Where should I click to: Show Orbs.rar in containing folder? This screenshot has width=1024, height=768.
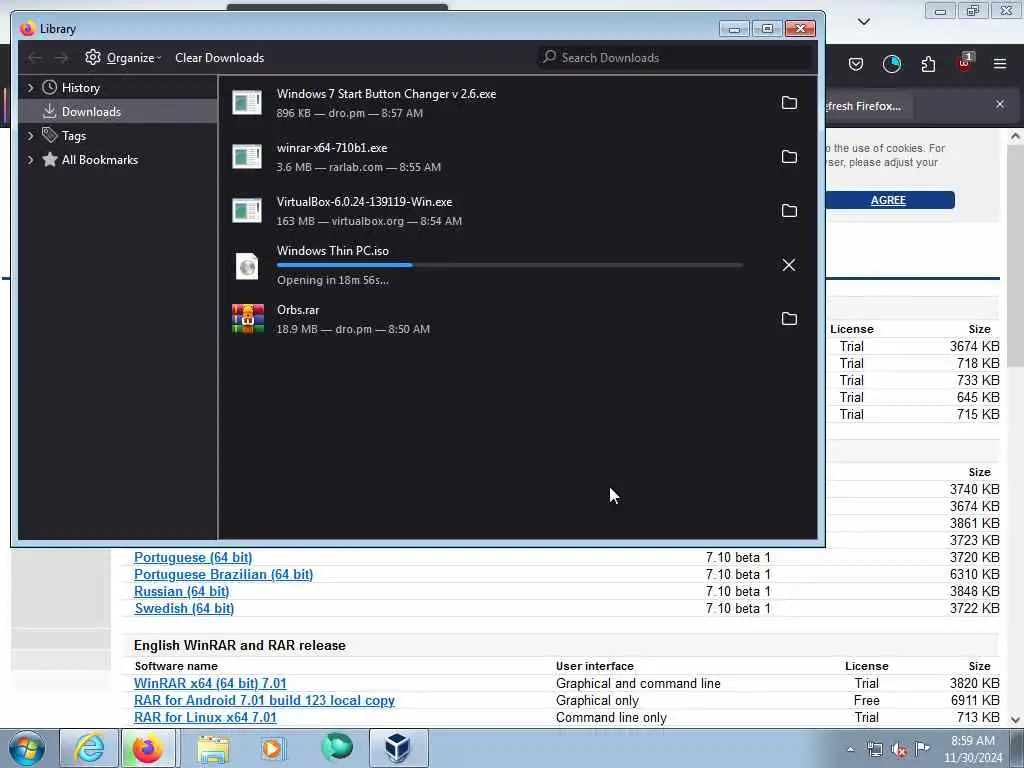(789, 319)
